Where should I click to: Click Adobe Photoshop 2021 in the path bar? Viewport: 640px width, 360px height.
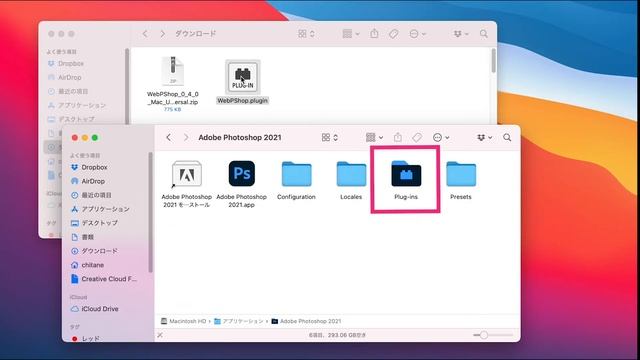(306, 321)
